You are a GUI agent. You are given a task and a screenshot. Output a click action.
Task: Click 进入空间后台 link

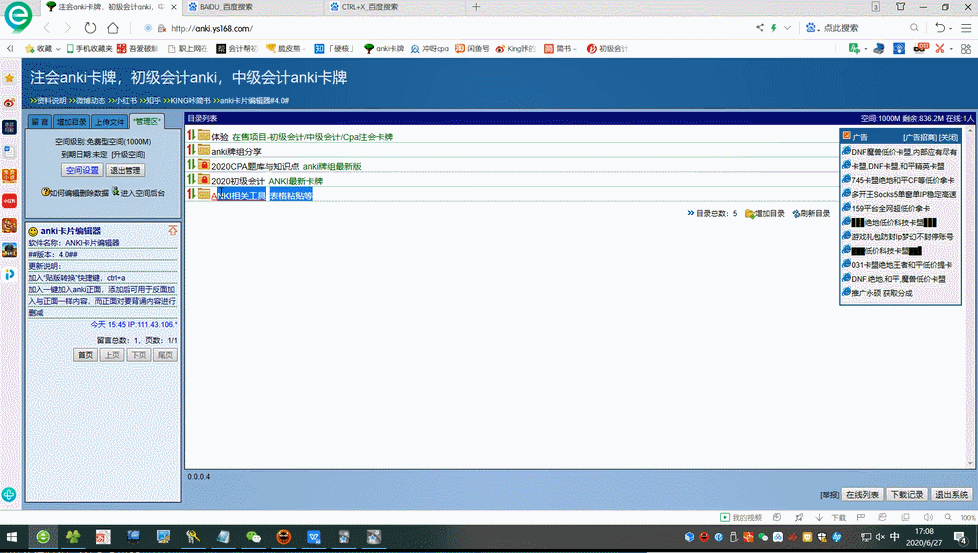(x=138, y=193)
